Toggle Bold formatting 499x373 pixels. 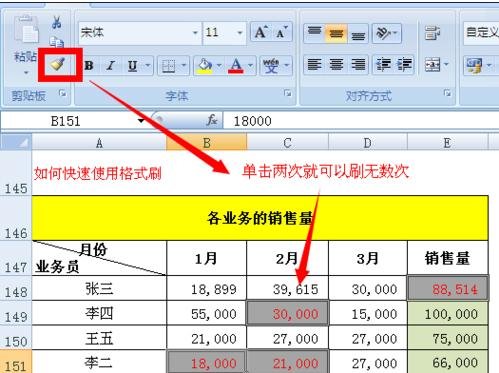pos(89,66)
